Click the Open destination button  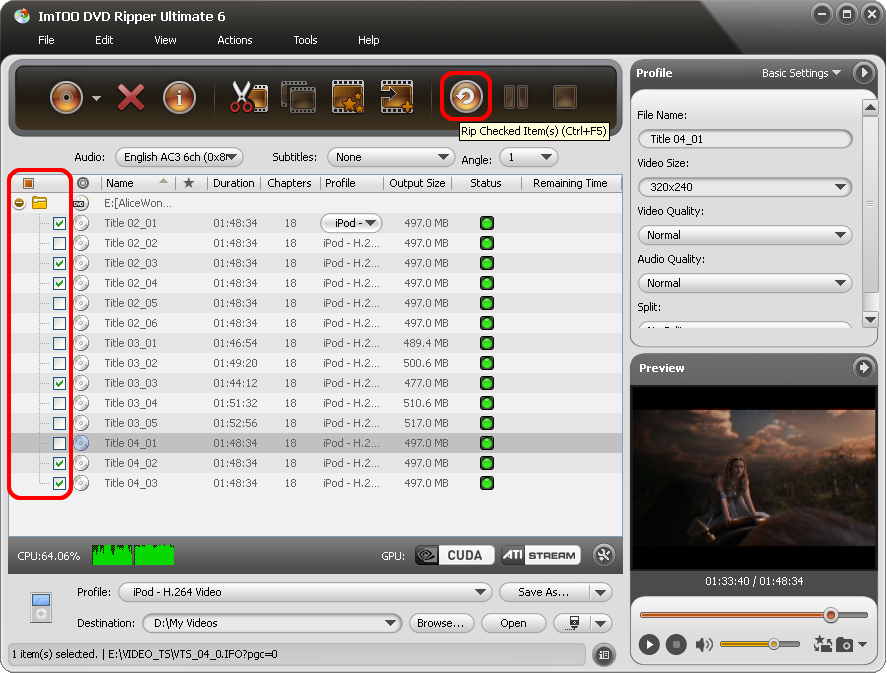point(513,623)
